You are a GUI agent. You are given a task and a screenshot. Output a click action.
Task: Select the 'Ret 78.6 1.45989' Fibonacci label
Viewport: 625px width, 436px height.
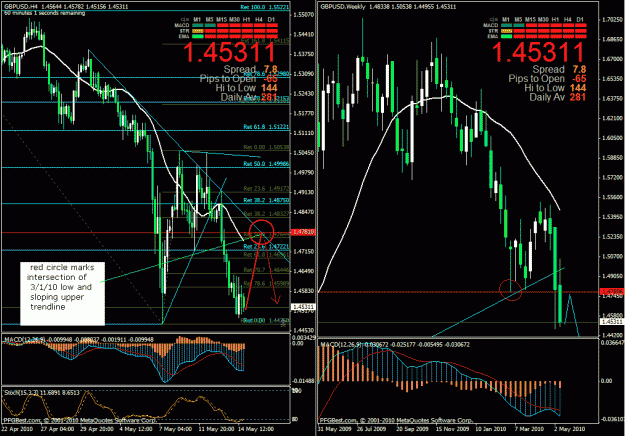click(266, 283)
